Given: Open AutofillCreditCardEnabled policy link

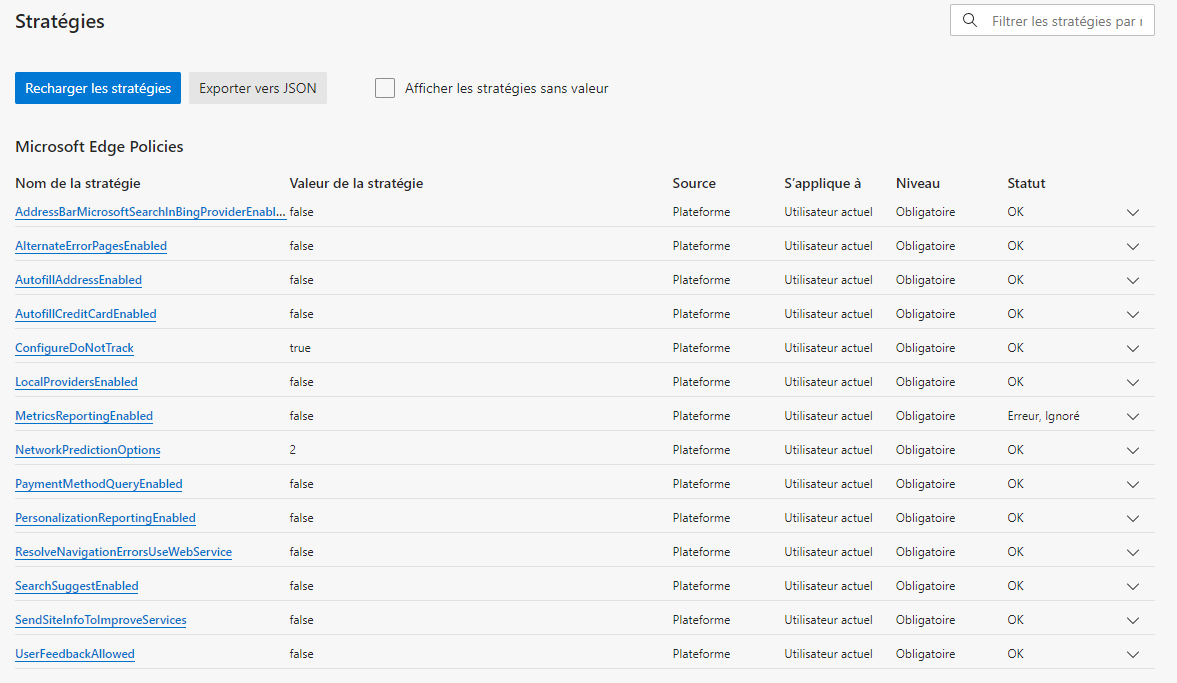Looking at the screenshot, I should point(86,314).
